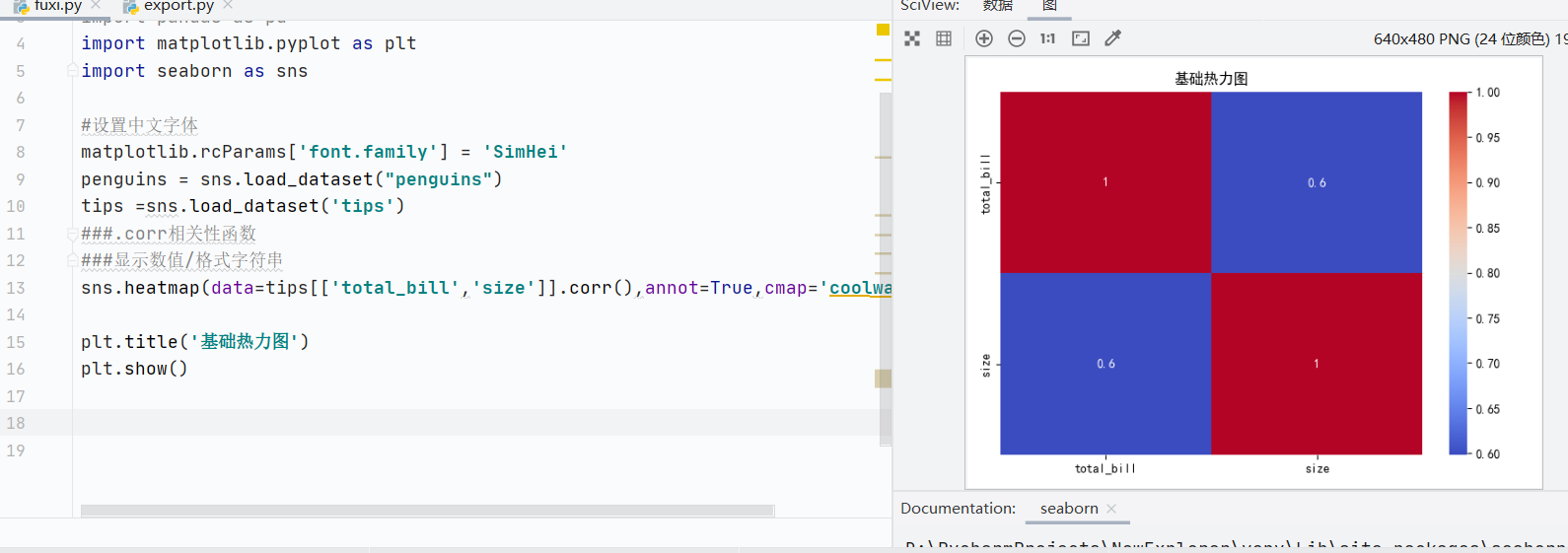Viewport: 1568px width, 553px height.
Task: Collapse the code fold marker at line 5
Action: coord(72,71)
